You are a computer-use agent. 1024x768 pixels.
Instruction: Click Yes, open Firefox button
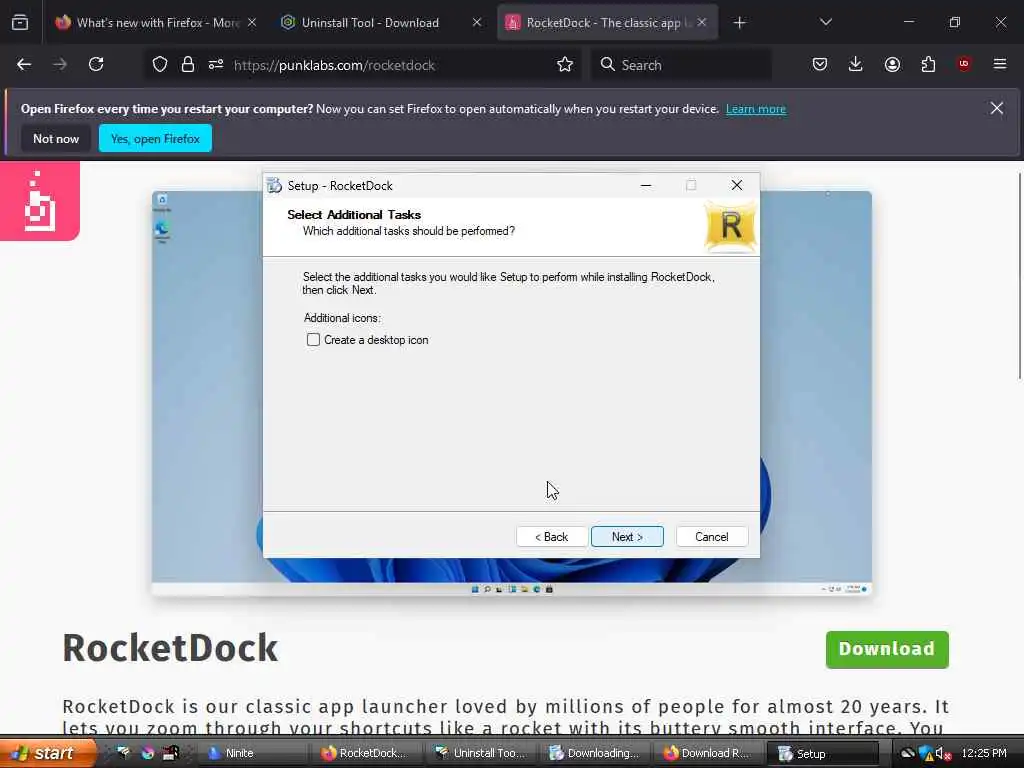[155, 138]
